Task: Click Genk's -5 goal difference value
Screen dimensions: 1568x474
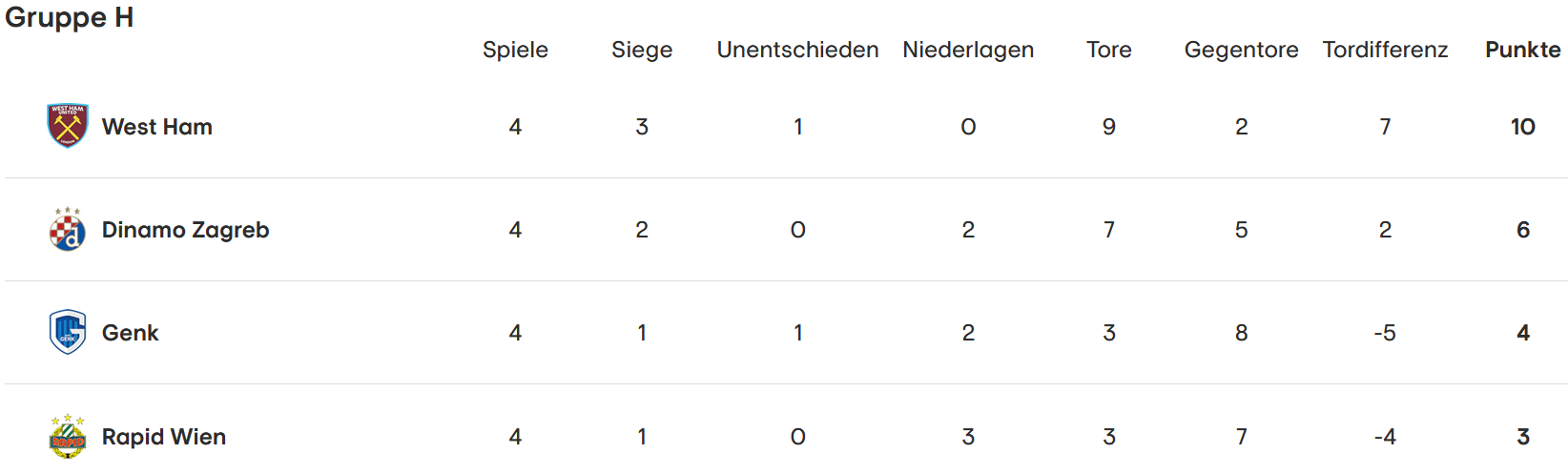Action: pyautogui.click(x=1385, y=333)
